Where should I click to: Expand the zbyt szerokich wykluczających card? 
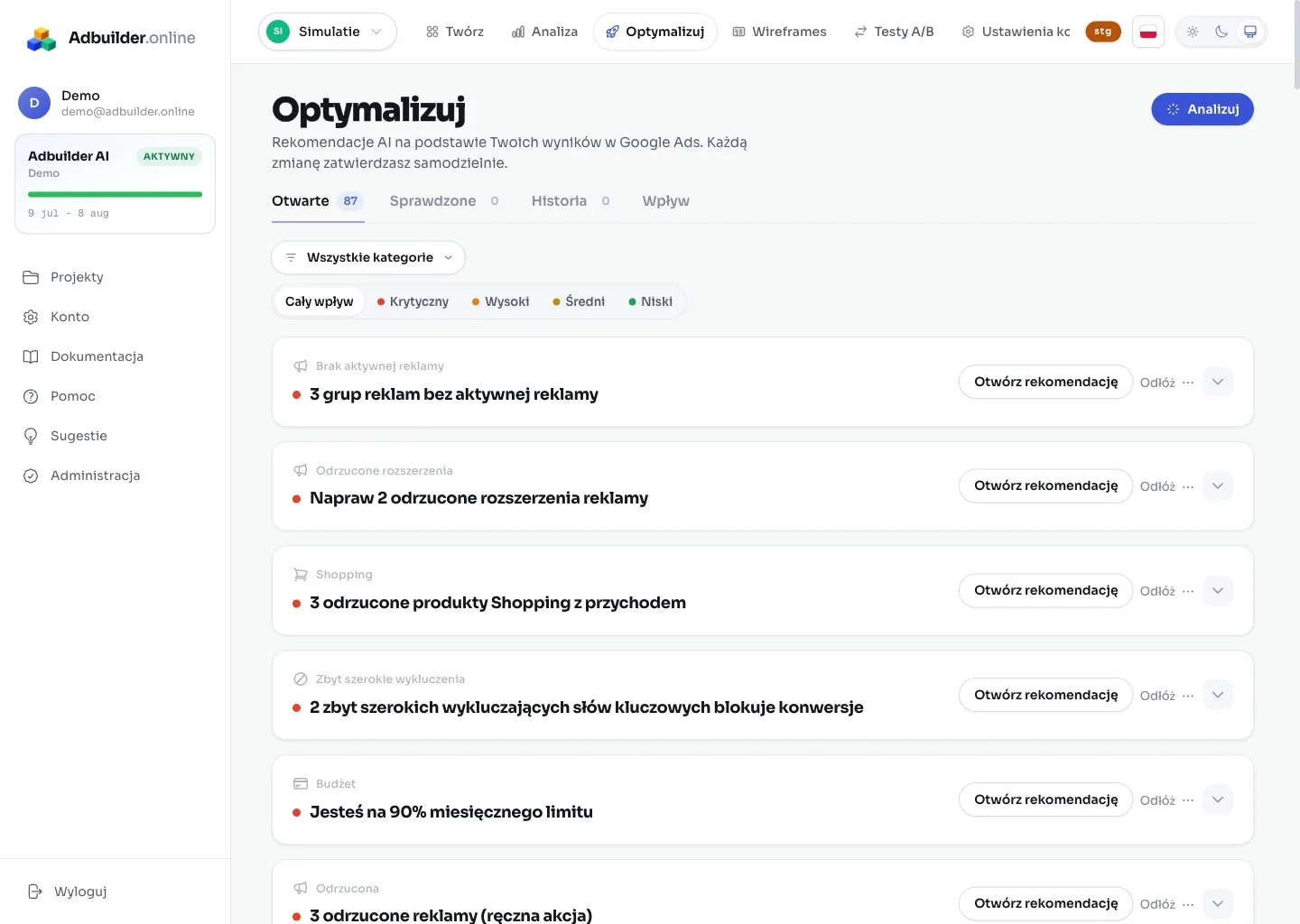1218,695
